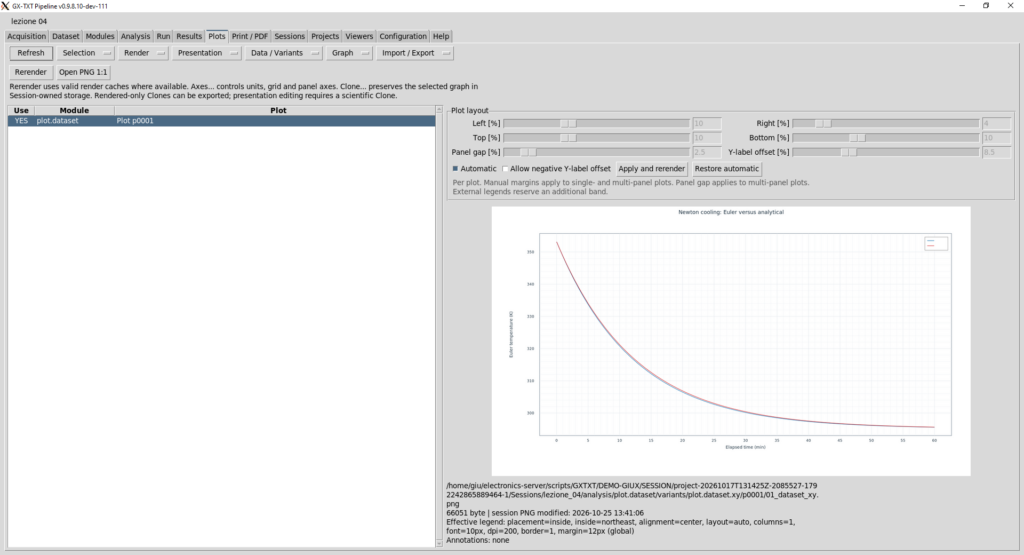Click the Plot column header
The image size is (1024, 555).
tap(278, 110)
